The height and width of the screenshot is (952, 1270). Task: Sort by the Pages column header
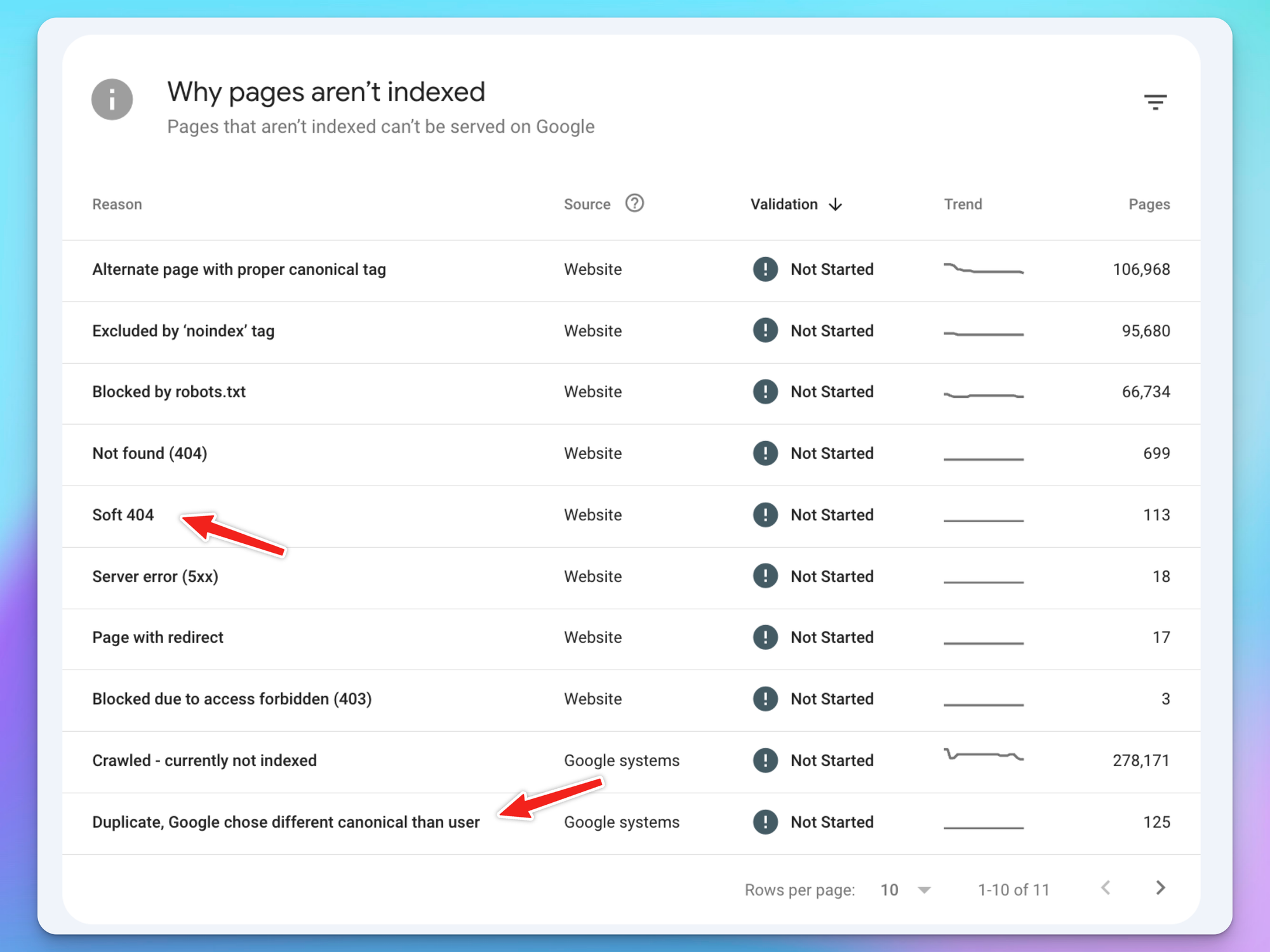1148,204
